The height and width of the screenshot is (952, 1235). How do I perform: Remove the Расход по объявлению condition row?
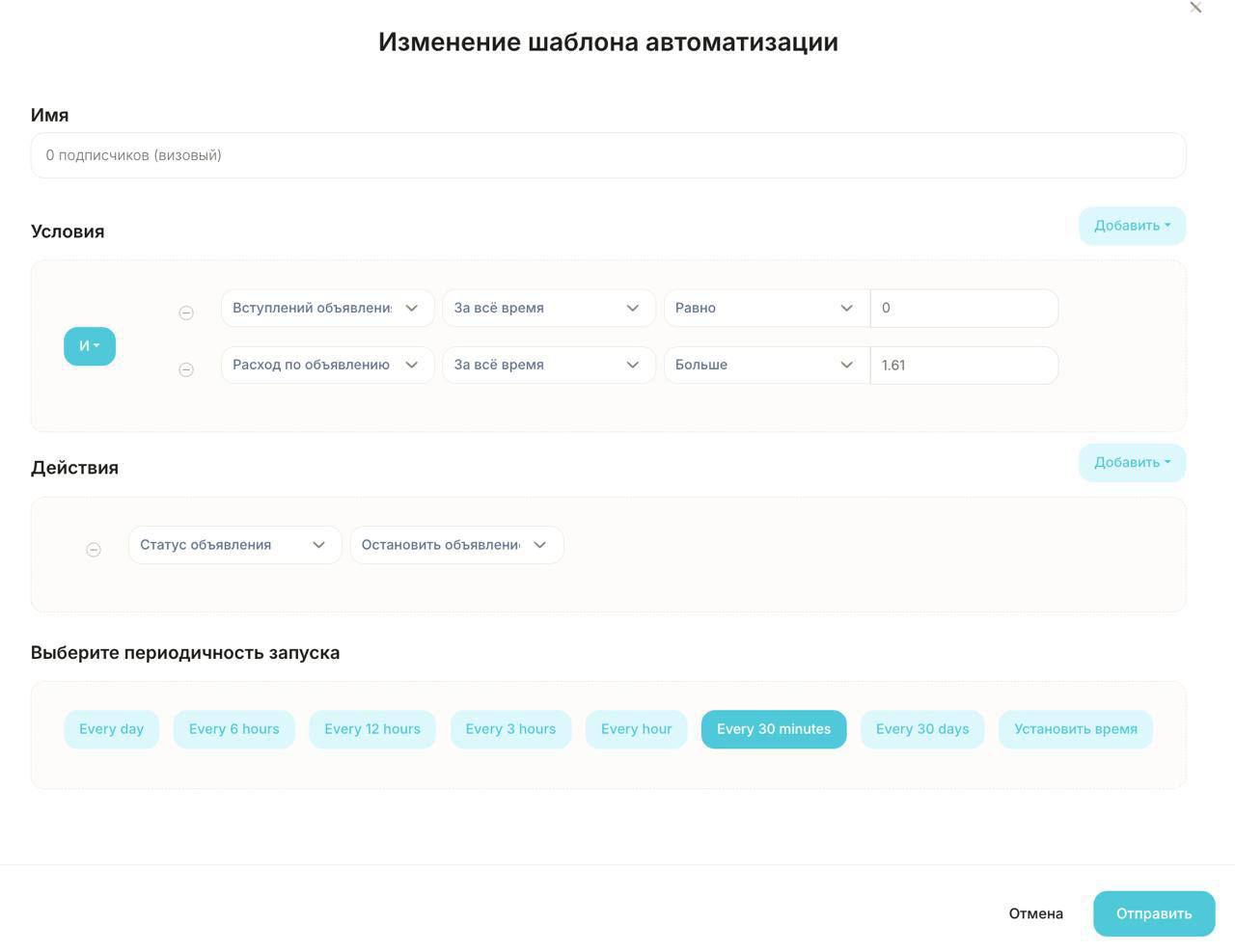click(x=186, y=369)
